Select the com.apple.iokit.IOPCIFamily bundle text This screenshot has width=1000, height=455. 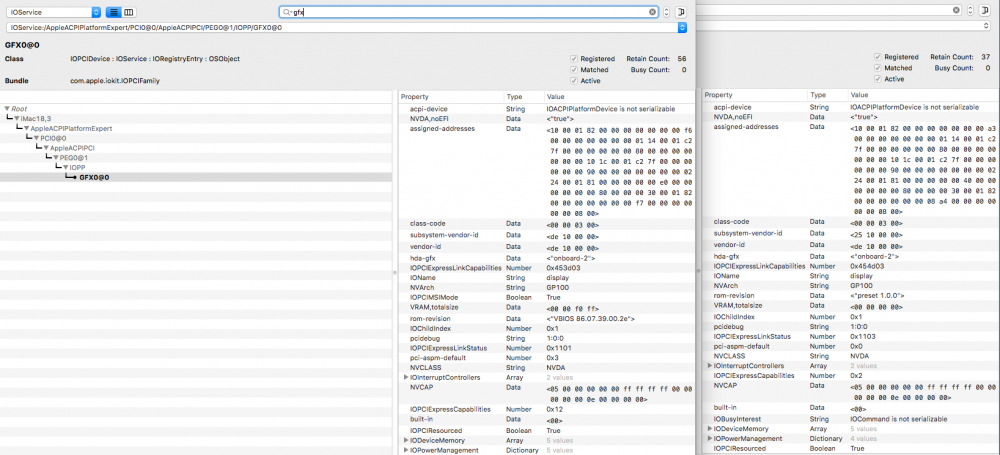(115, 81)
